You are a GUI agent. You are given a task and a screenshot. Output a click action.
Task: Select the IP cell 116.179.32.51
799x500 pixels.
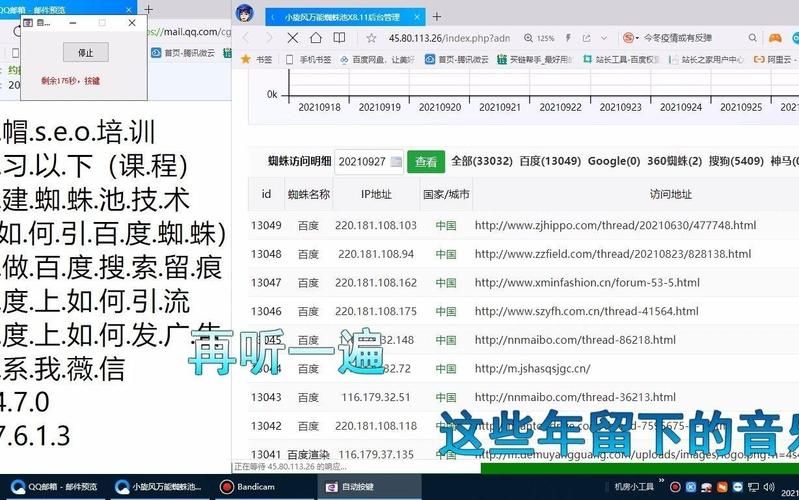tap(376, 397)
